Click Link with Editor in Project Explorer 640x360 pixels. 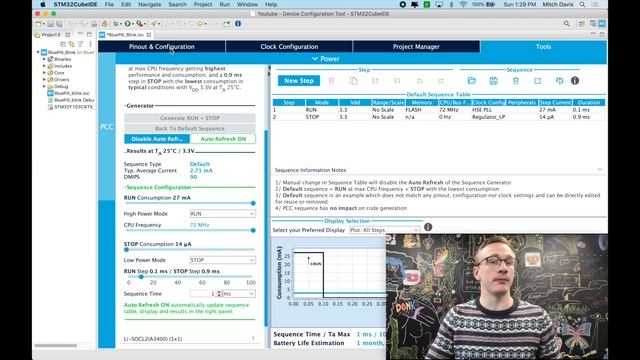(x=71, y=44)
